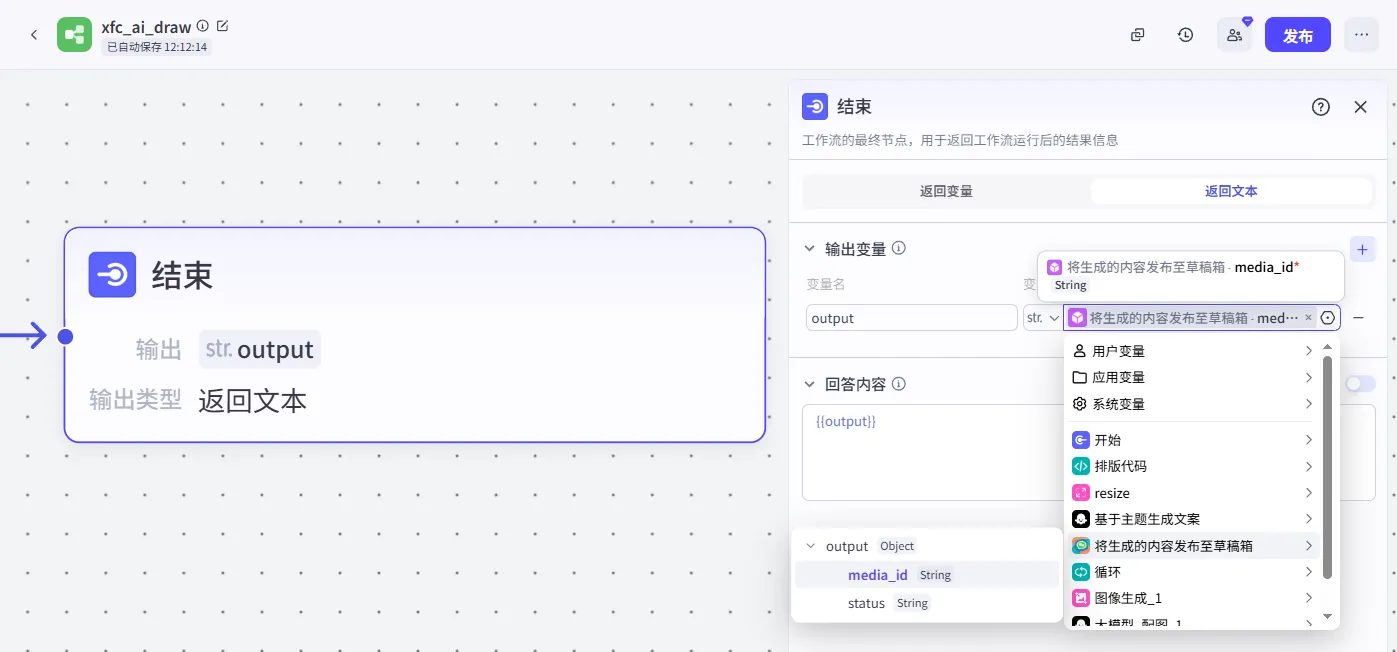Choose the status String field
This screenshot has height=652, width=1397.
(x=866, y=603)
